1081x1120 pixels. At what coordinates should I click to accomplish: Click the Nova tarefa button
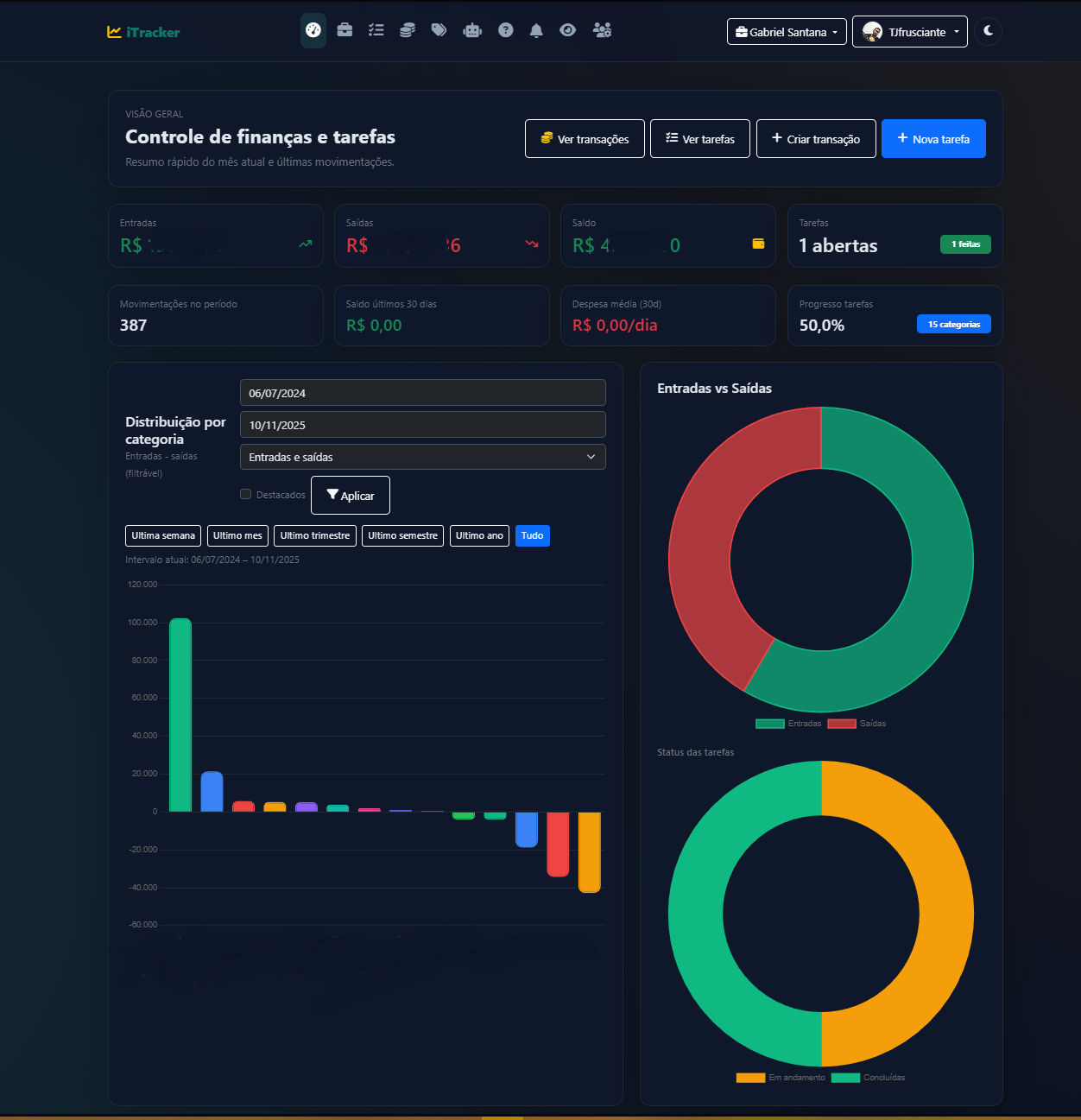932,138
